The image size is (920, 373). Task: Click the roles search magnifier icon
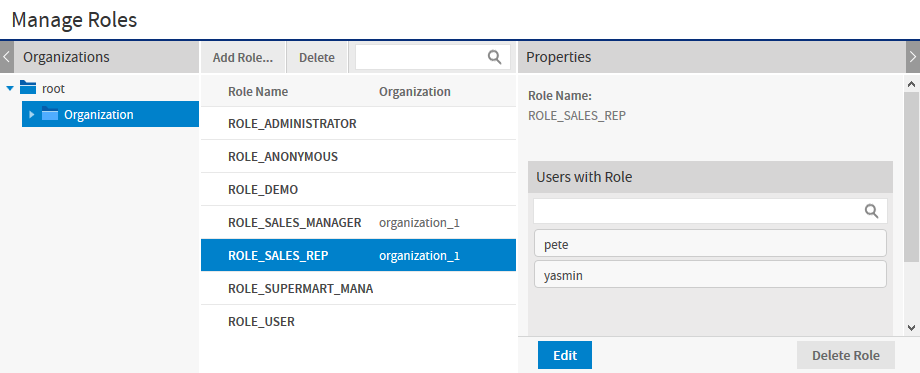[x=495, y=57]
